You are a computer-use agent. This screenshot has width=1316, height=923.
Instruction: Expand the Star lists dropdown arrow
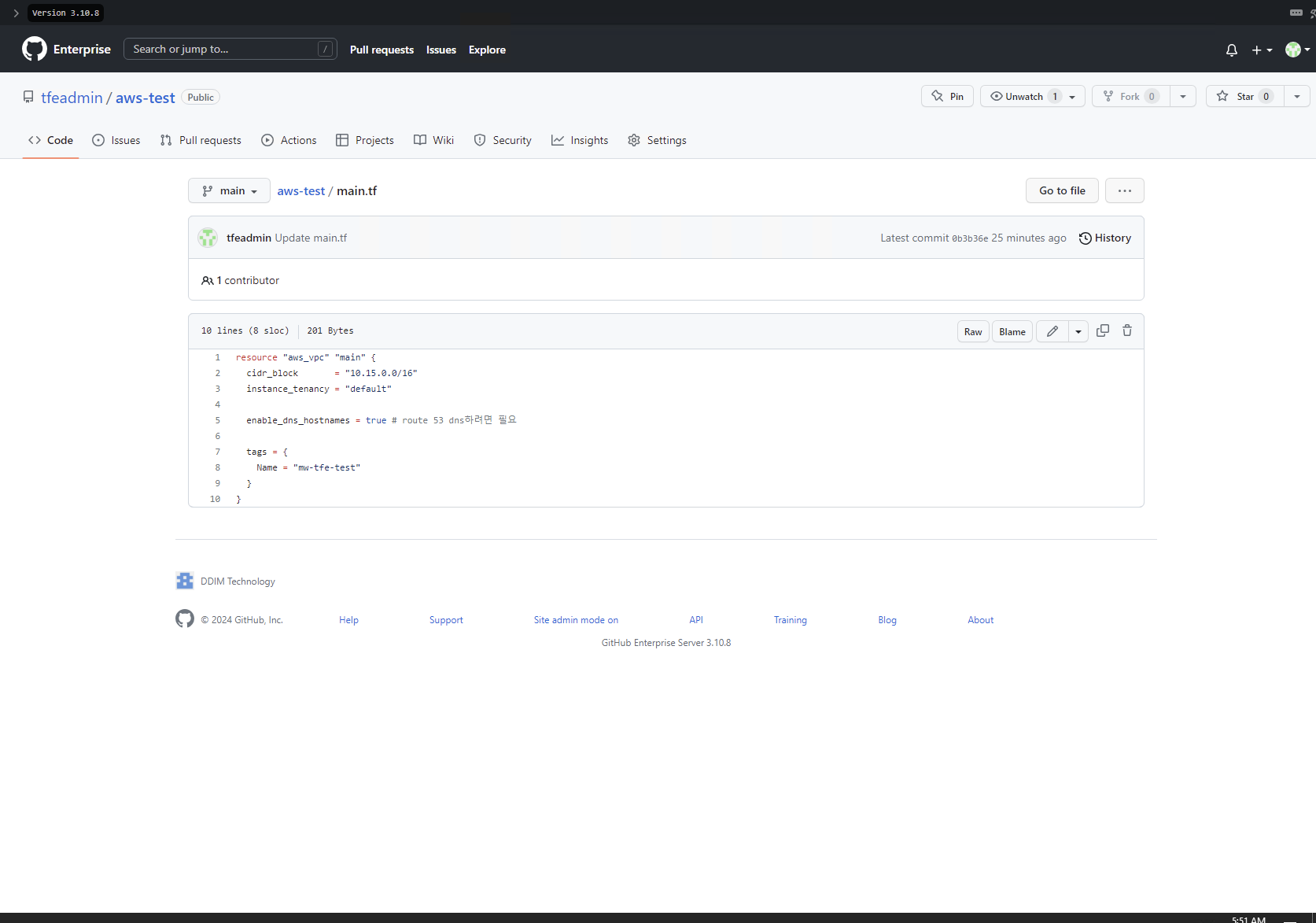point(1297,96)
